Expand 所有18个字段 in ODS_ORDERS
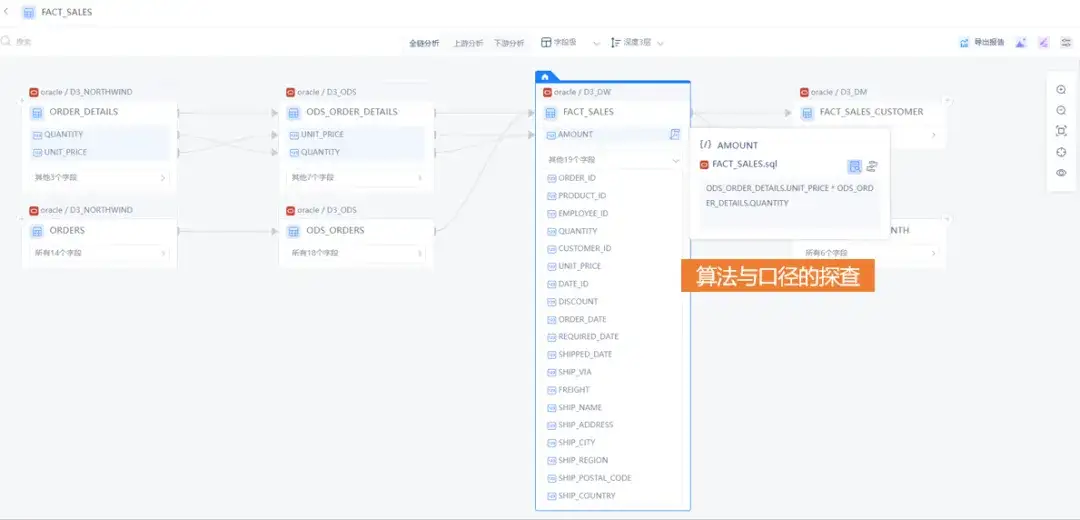This screenshot has width=1080, height=520. [357, 253]
